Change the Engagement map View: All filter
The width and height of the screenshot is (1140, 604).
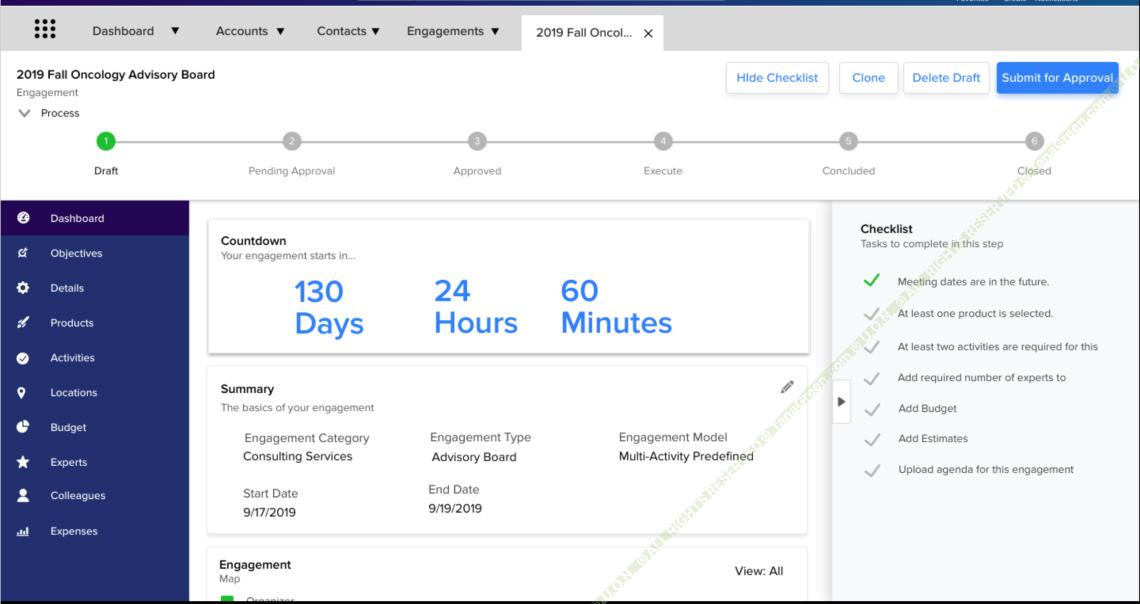pyautogui.click(x=759, y=571)
